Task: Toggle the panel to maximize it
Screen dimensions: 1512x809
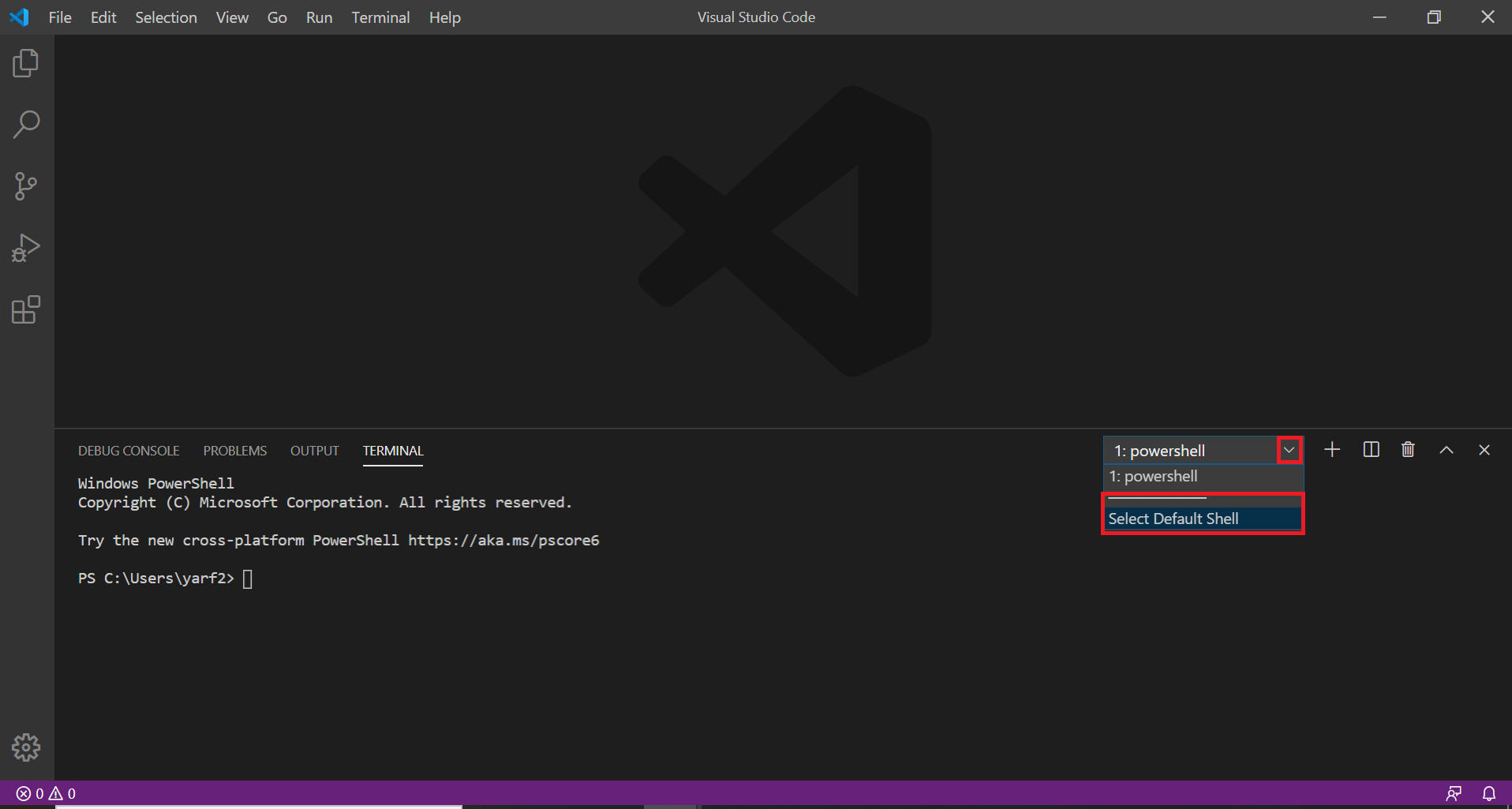Action: coord(1446,450)
